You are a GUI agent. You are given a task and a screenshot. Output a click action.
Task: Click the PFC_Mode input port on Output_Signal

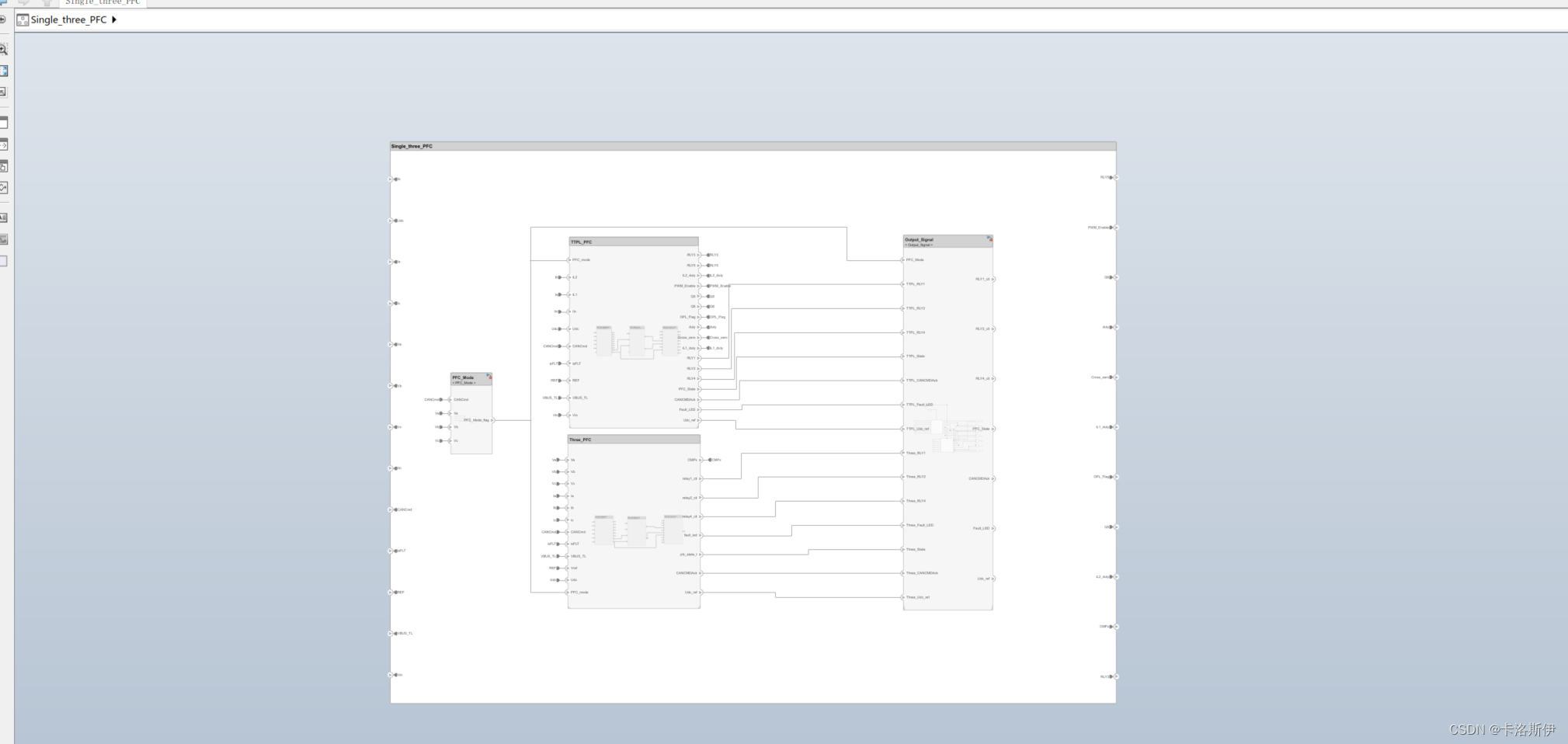pyautogui.click(x=903, y=260)
